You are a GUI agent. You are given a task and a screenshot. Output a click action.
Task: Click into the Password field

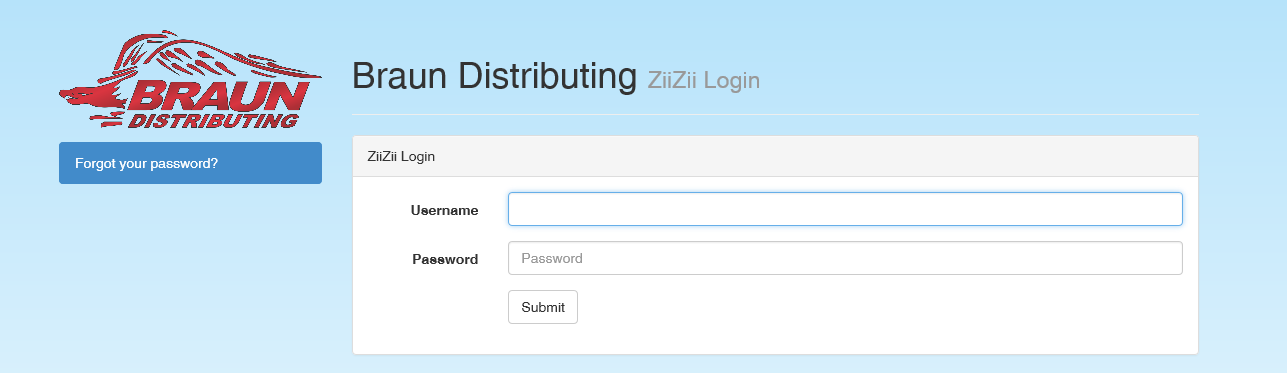click(x=845, y=258)
